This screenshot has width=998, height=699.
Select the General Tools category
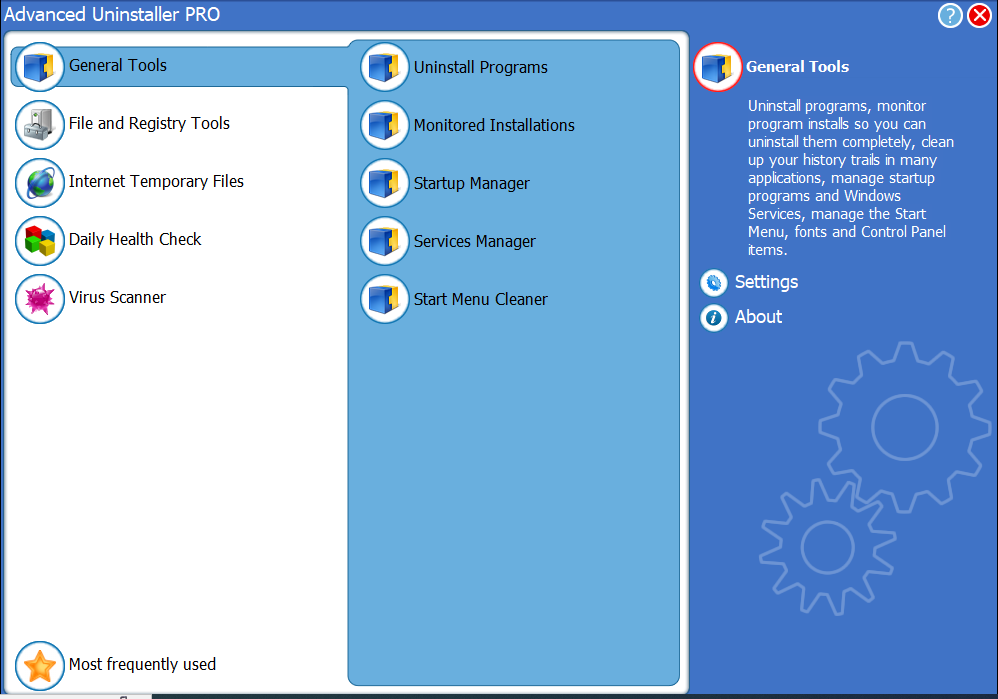point(118,66)
